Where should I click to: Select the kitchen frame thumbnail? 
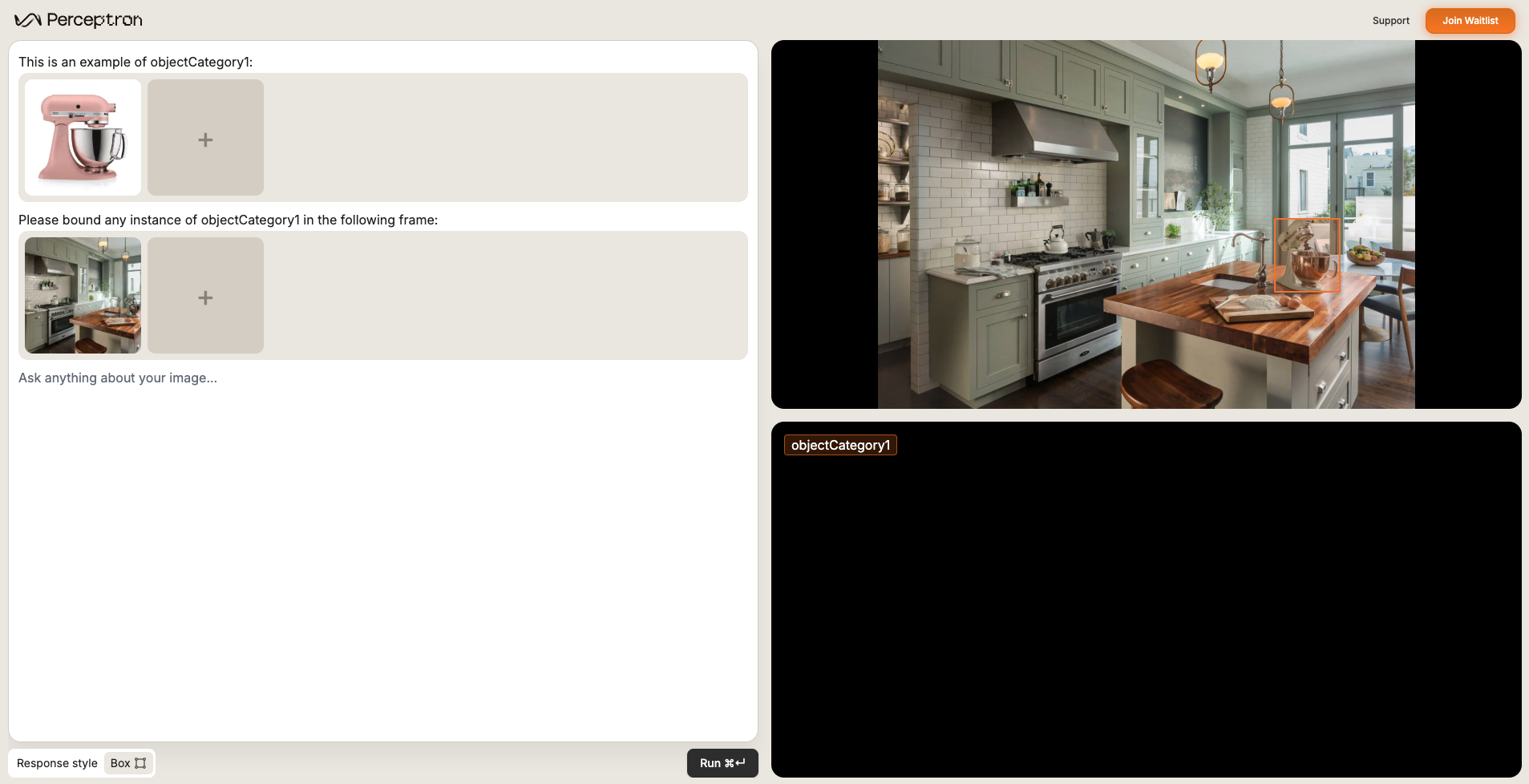tap(81, 295)
